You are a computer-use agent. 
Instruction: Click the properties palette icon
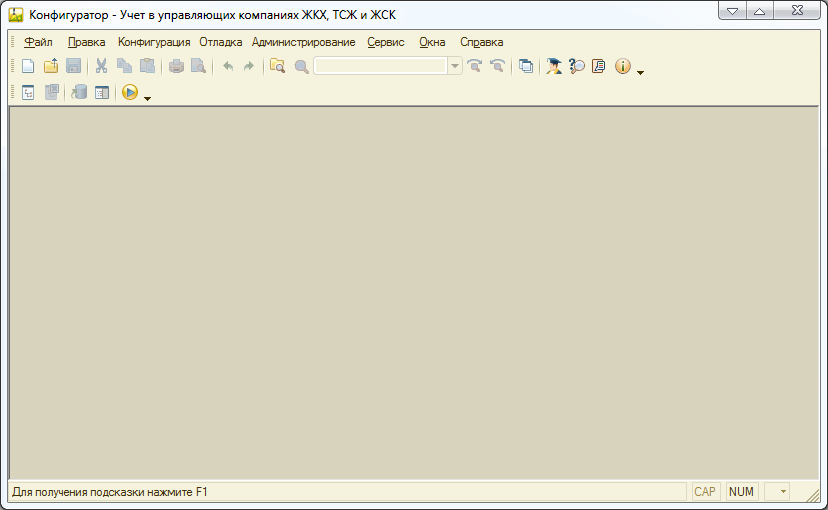tap(102, 92)
